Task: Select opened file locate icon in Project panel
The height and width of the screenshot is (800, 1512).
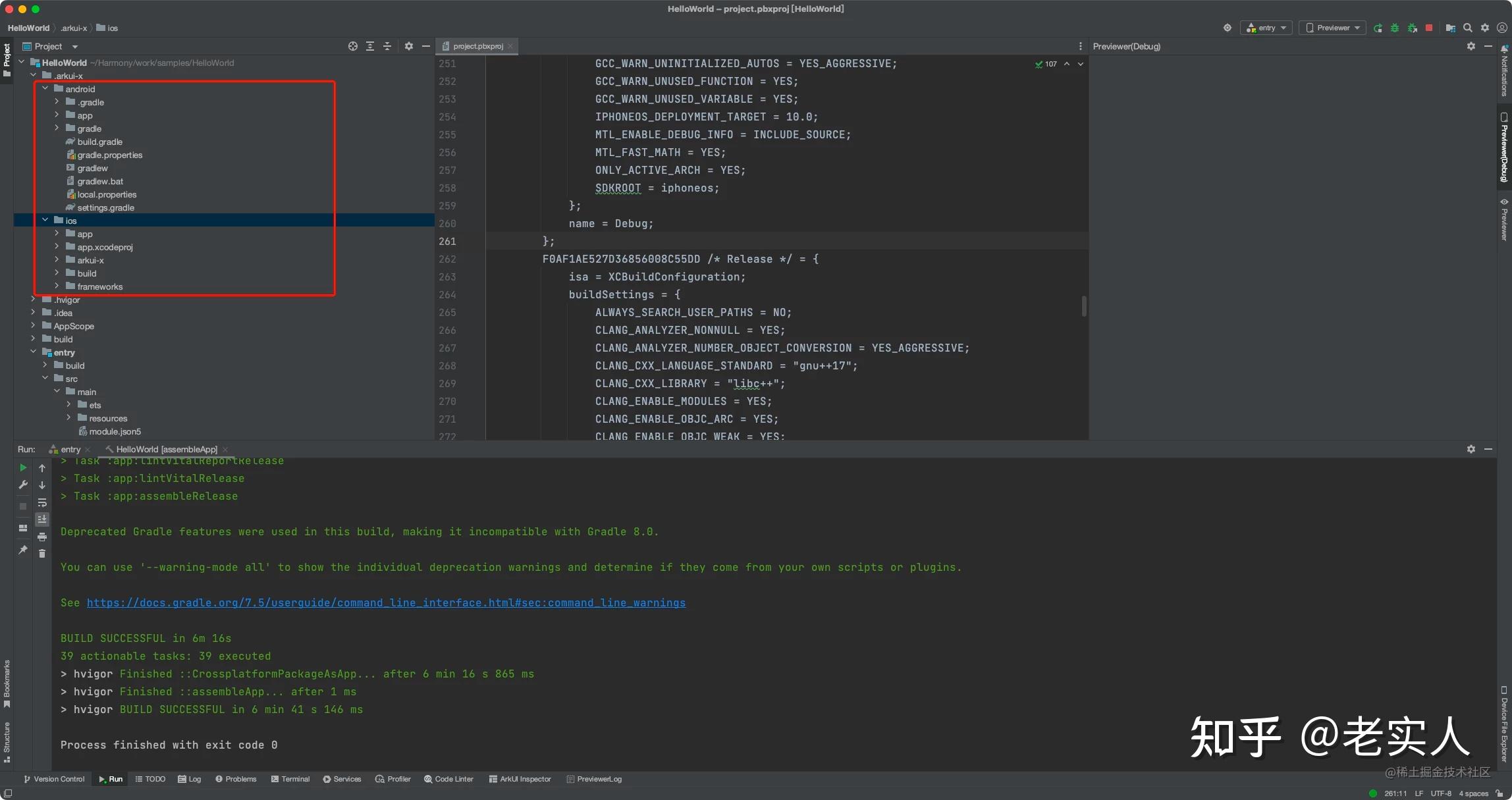Action: (353, 46)
